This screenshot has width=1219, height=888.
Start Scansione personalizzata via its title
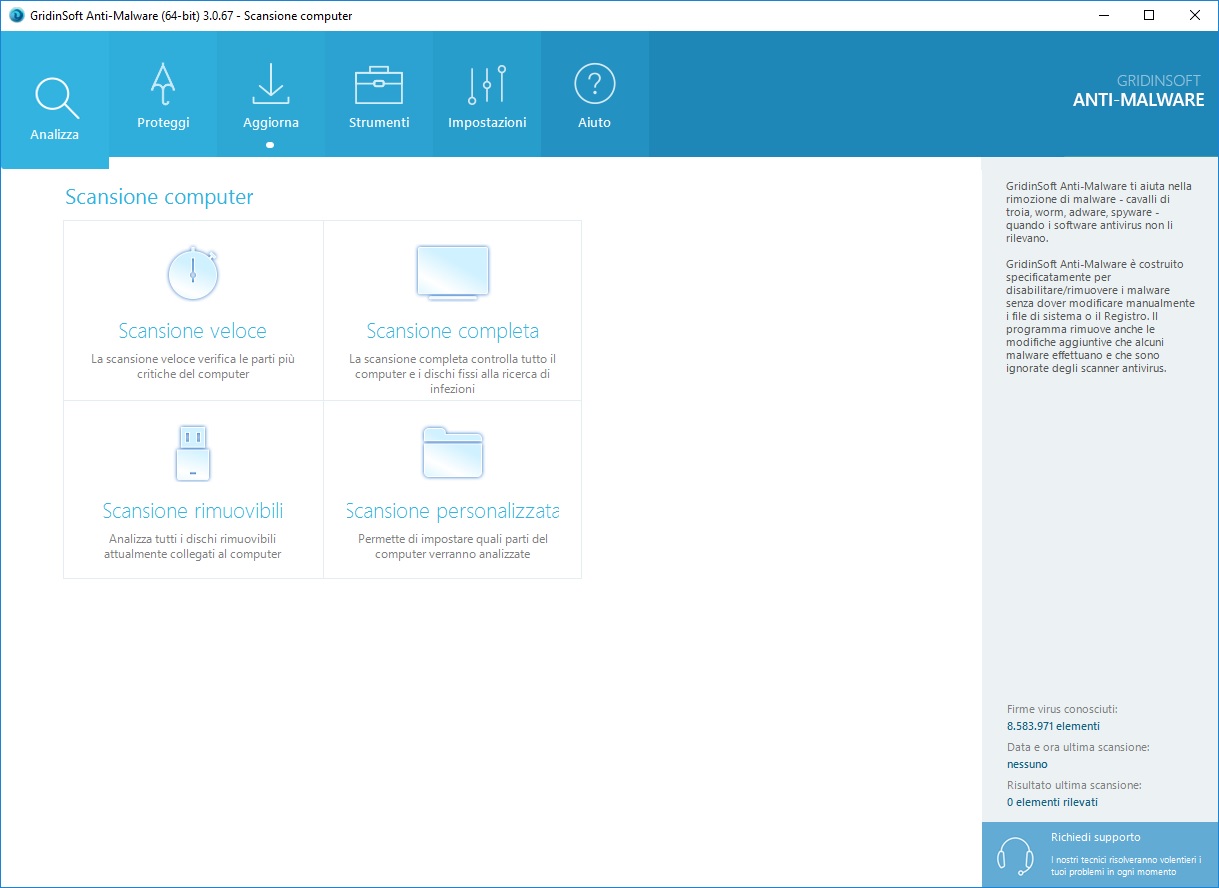[453, 511]
